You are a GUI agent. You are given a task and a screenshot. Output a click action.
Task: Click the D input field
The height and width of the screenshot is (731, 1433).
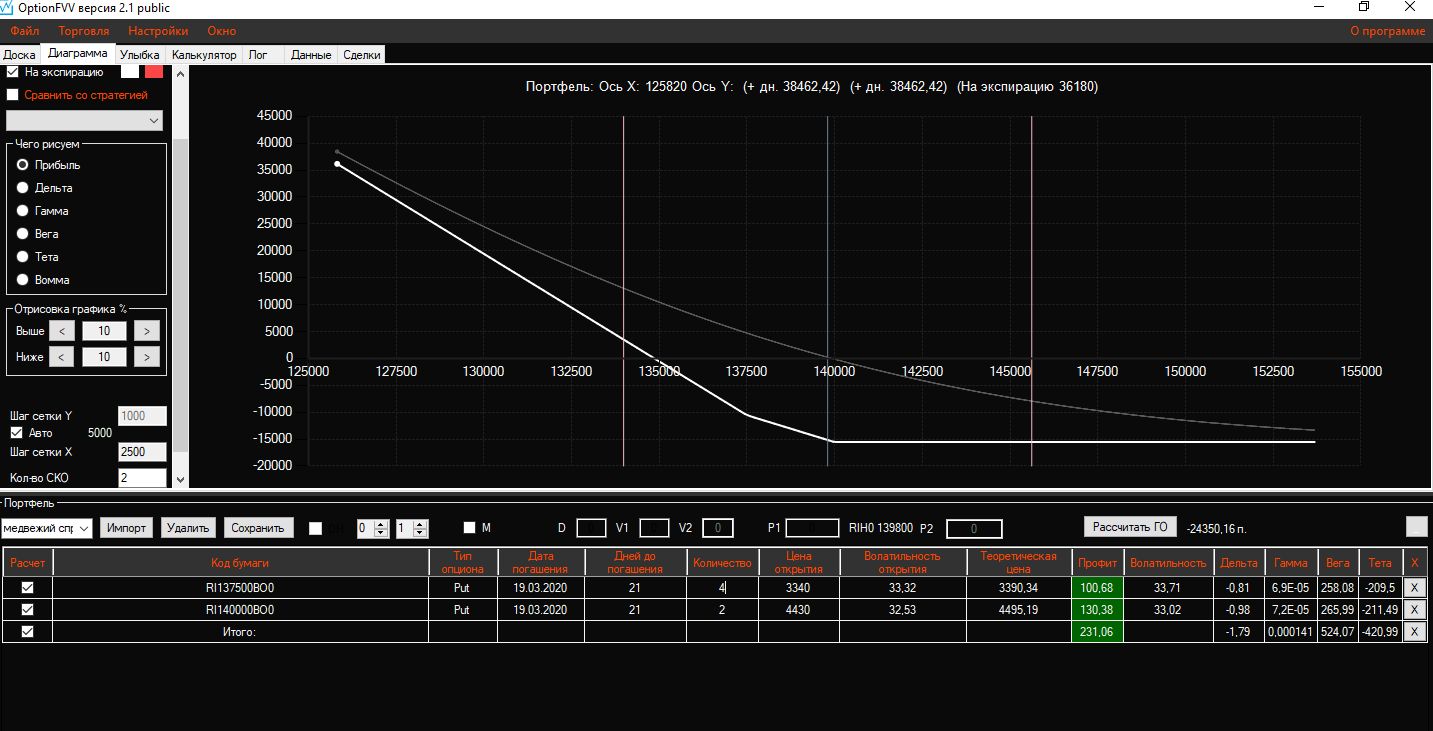tap(591, 528)
